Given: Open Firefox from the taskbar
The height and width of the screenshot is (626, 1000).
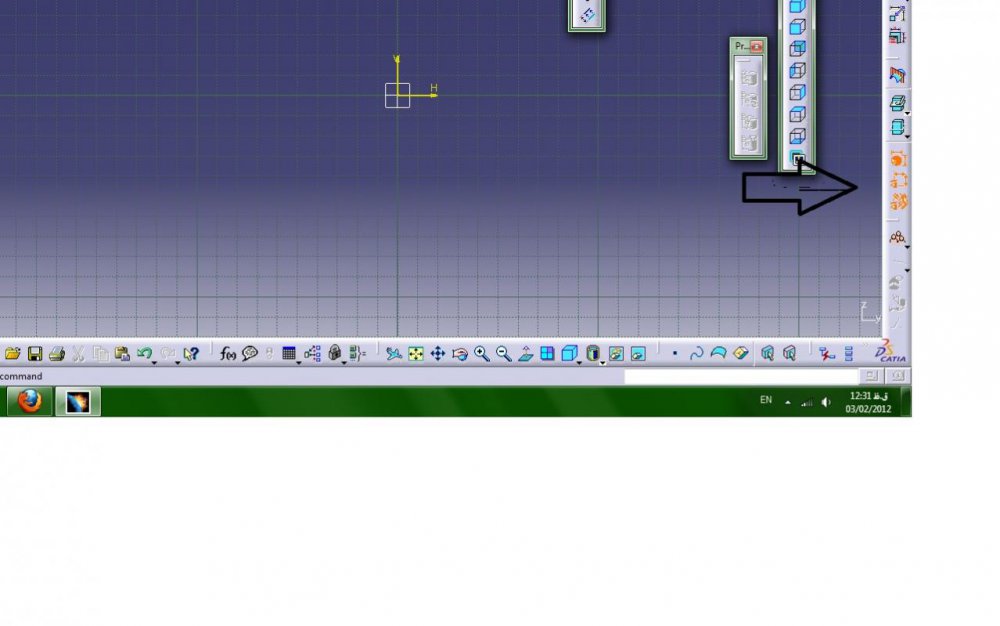Looking at the screenshot, I should (x=30, y=402).
